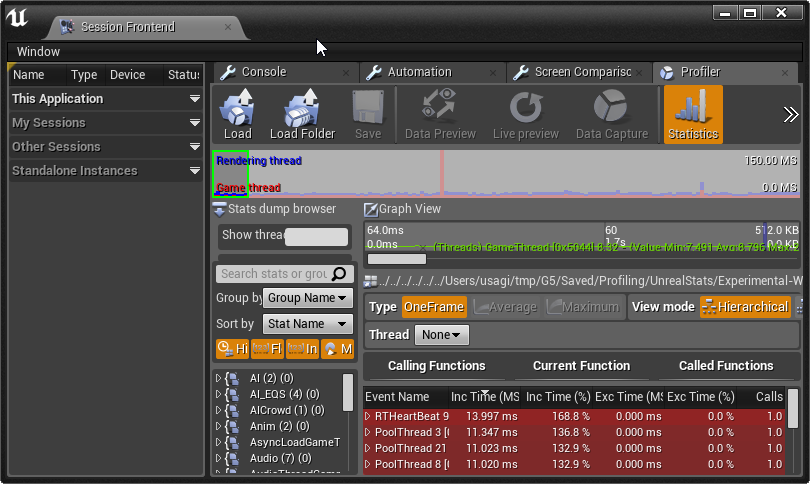The height and width of the screenshot is (484, 810).
Task: Click the Show threads input box
Action: (x=316, y=237)
